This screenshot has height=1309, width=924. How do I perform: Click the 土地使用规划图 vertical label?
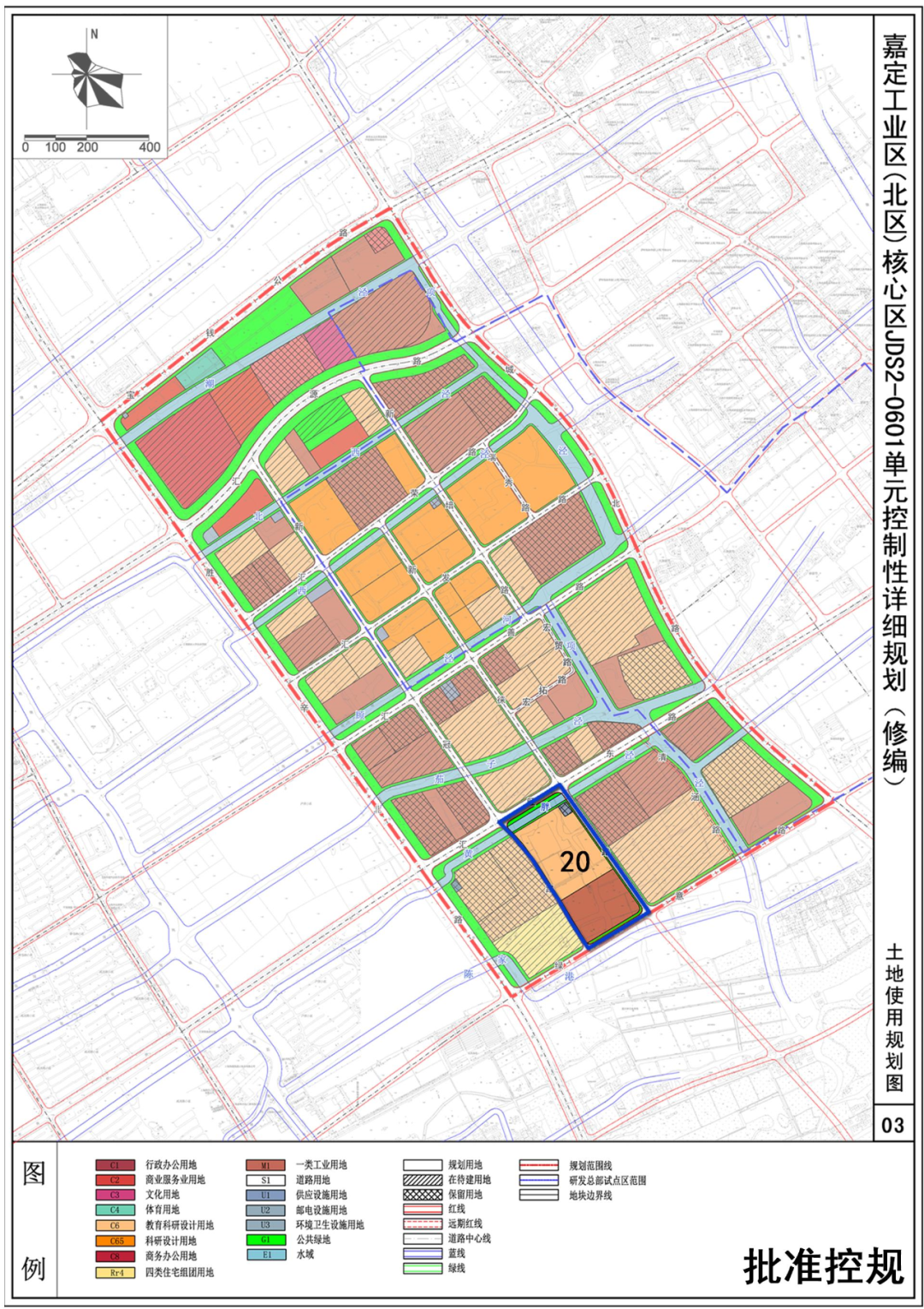click(x=894, y=1018)
